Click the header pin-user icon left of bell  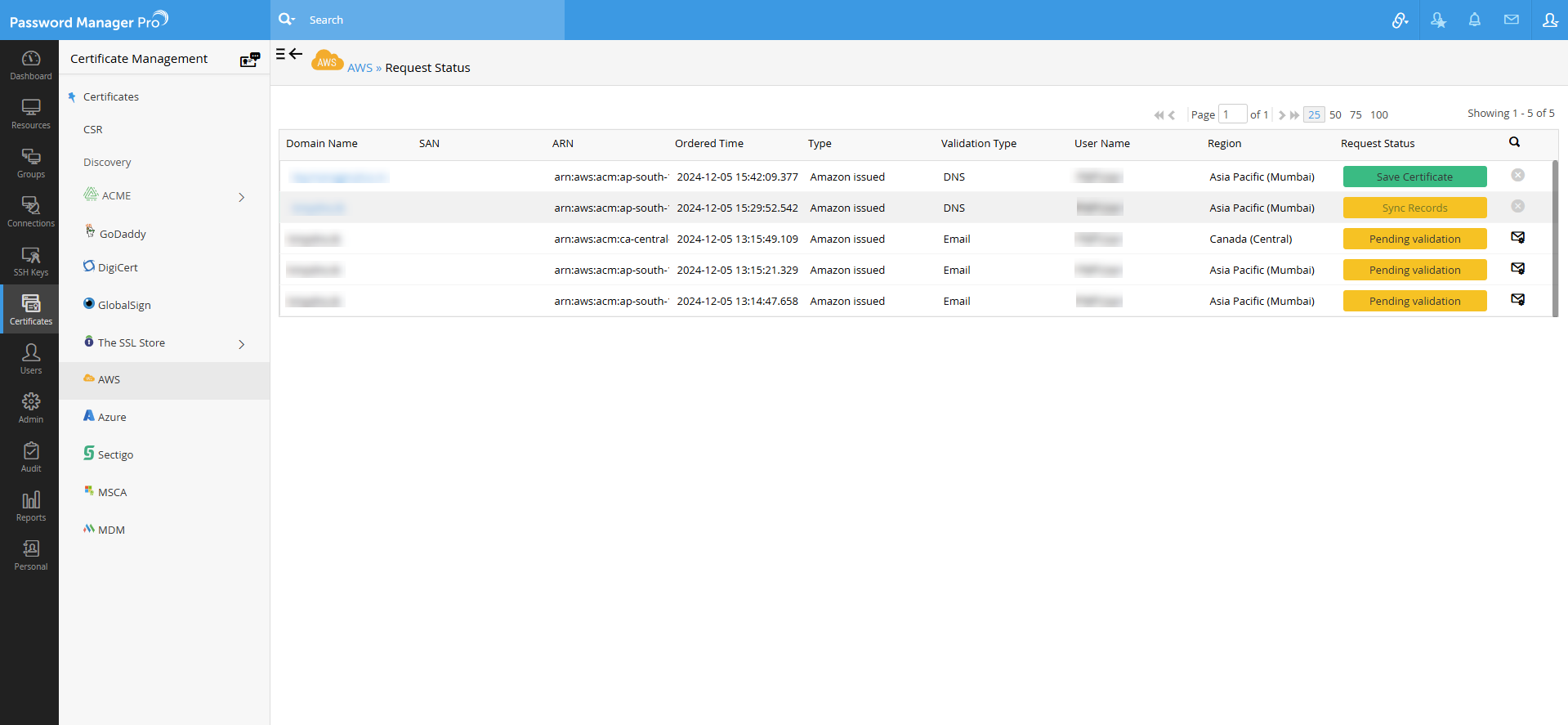click(1438, 20)
